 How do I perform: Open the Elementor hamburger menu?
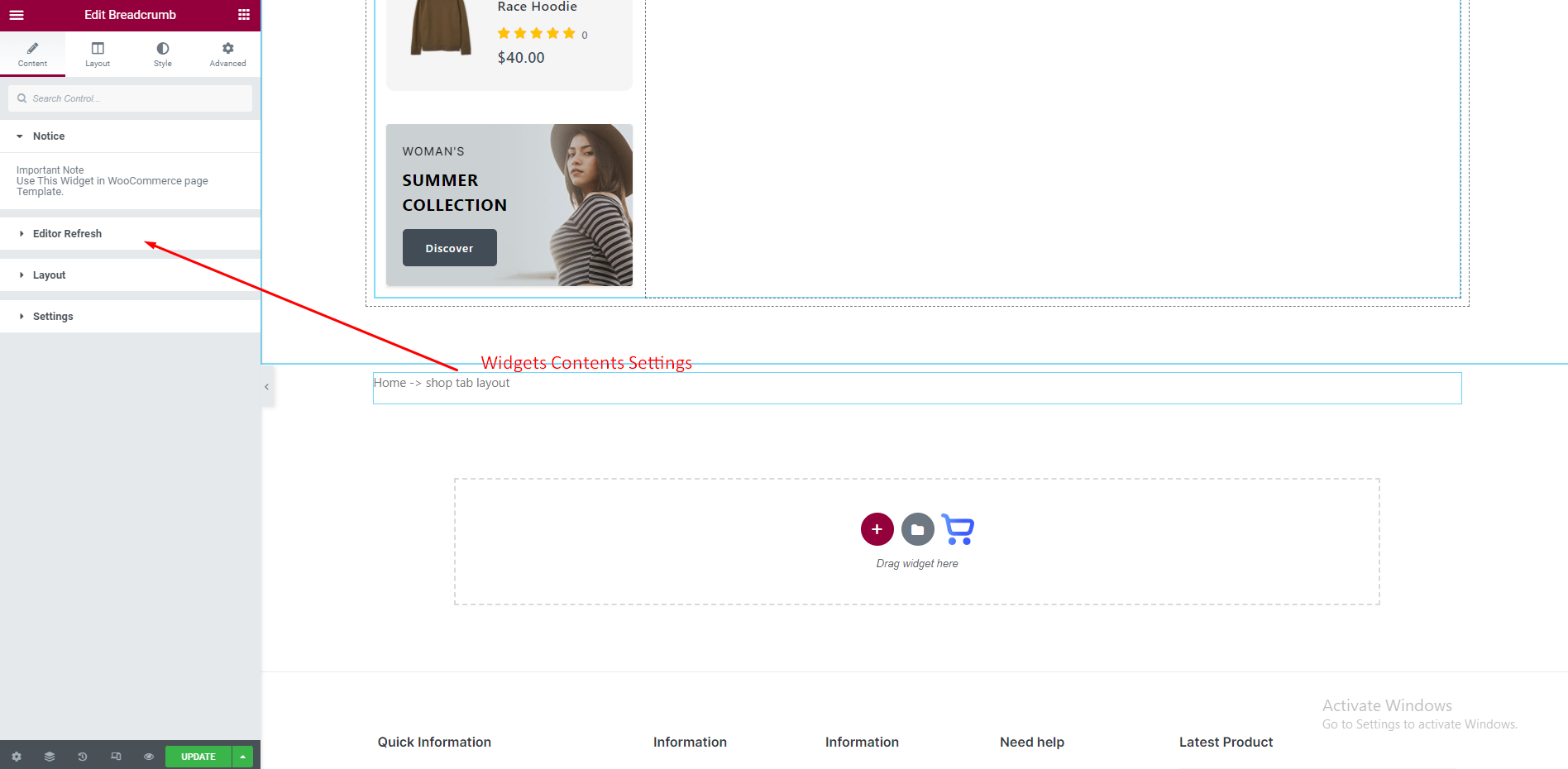tap(17, 15)
